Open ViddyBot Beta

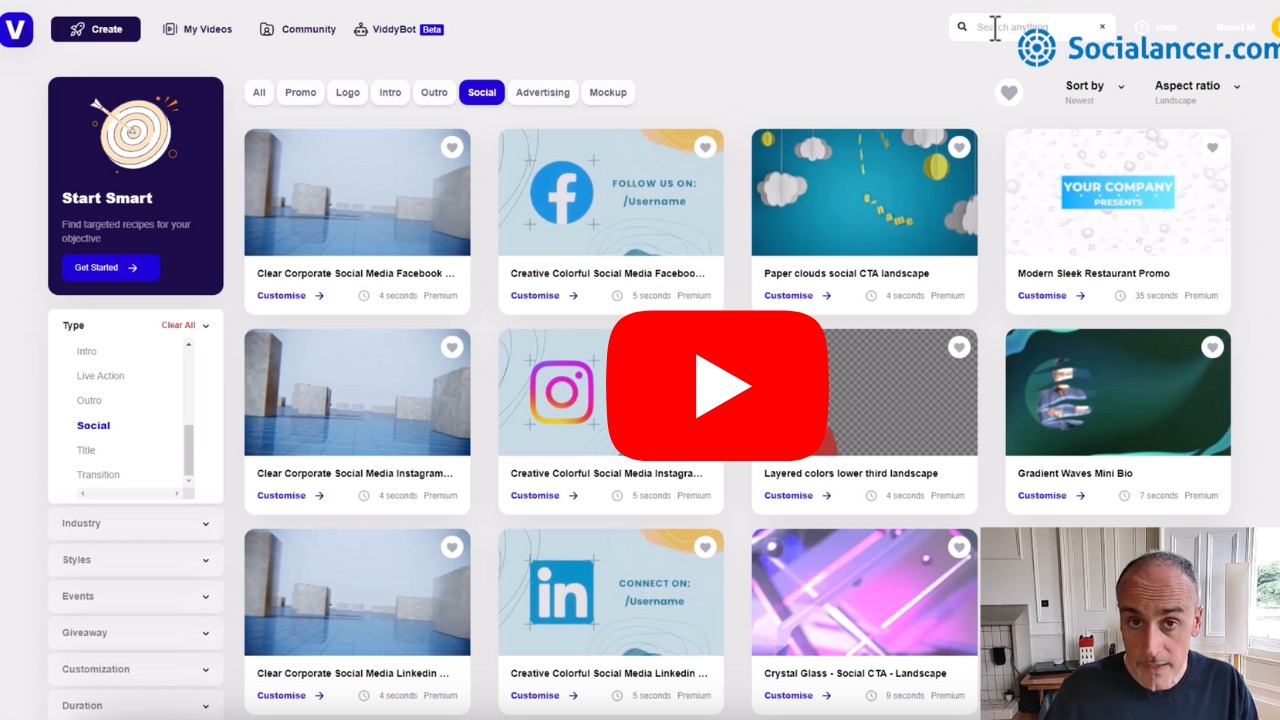[398, 29]
